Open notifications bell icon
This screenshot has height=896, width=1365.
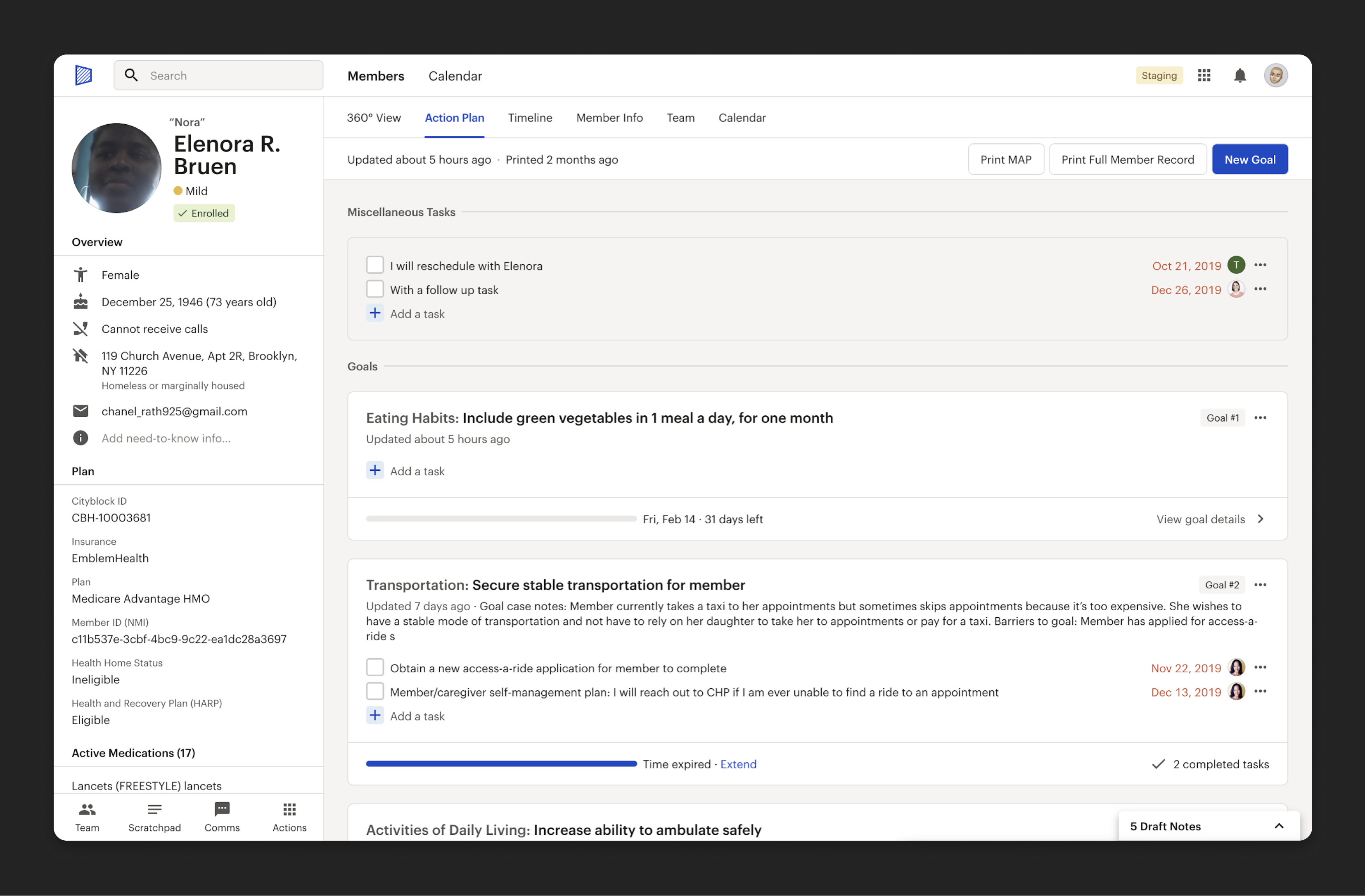pyautogui.click(x=1239, y=75)
